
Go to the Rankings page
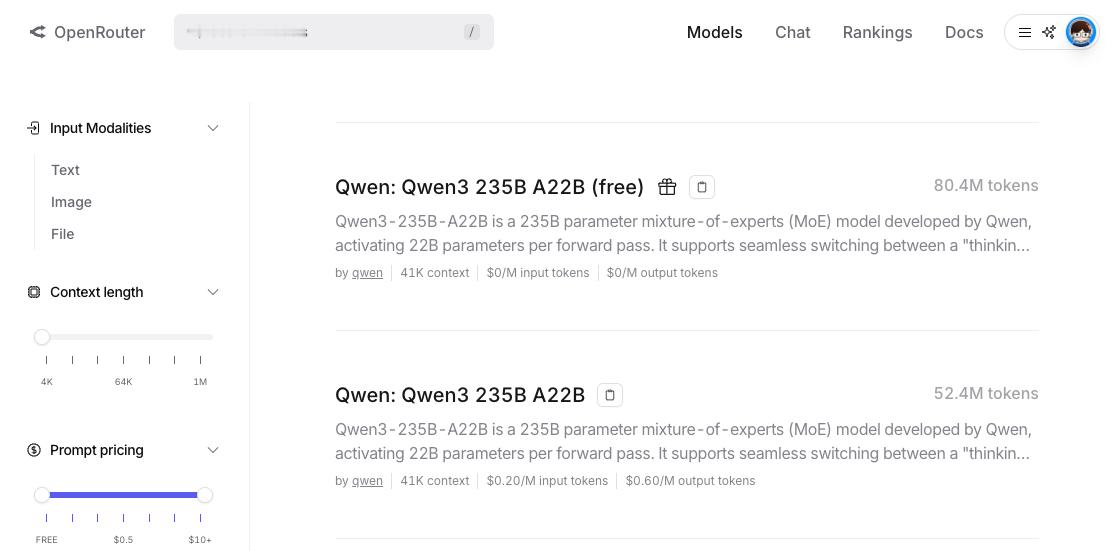click(x=877, y=32)
